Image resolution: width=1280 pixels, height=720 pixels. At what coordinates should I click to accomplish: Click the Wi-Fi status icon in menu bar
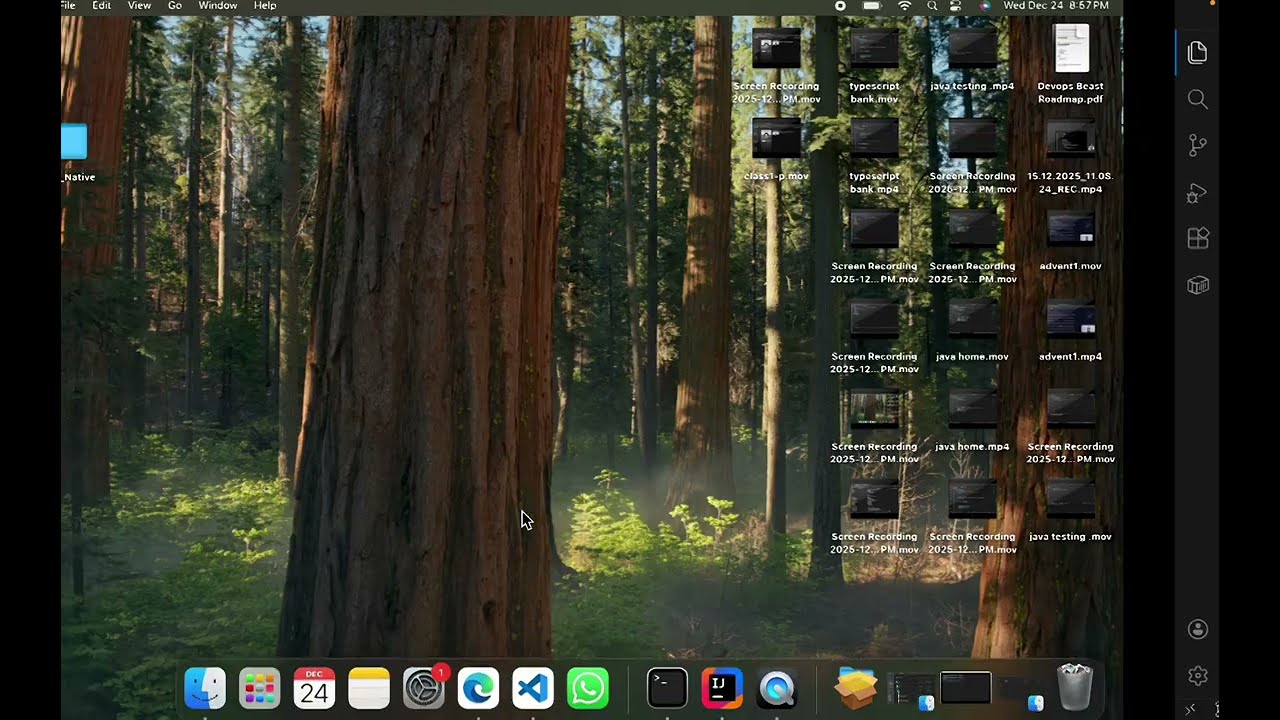point(905,6)
